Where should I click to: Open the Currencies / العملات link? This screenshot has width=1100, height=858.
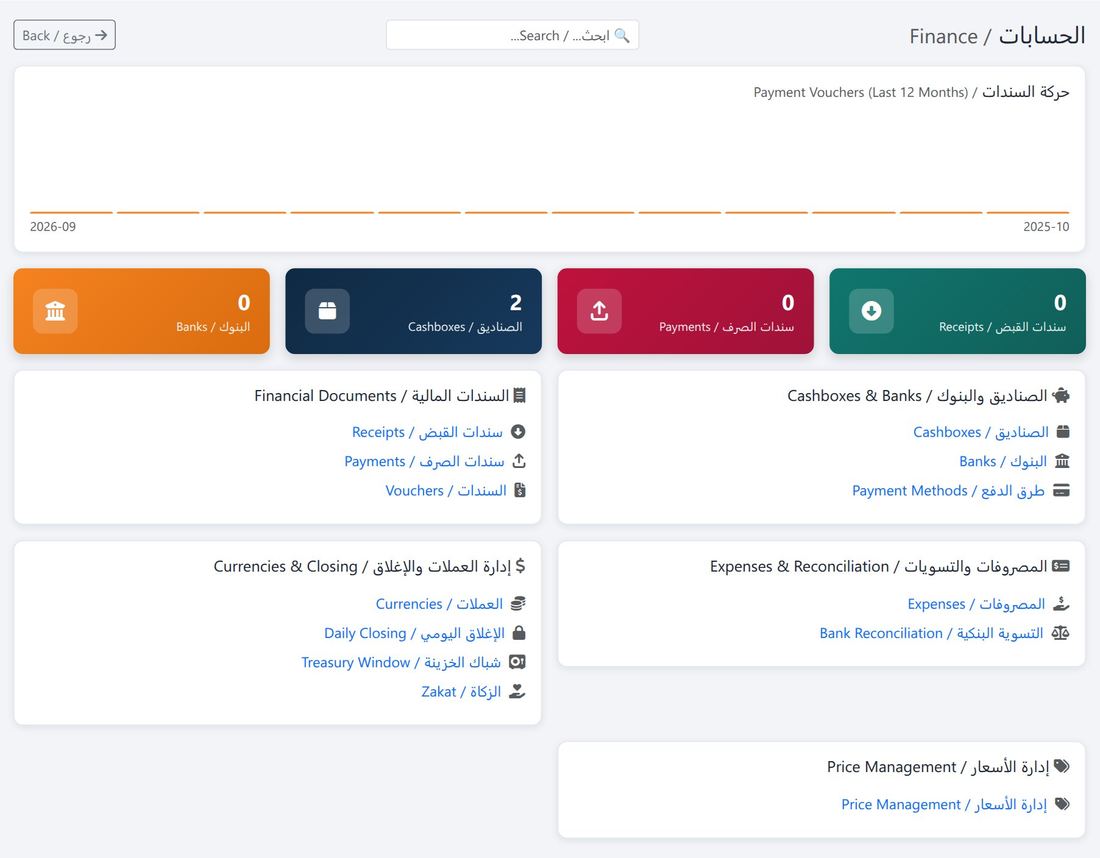(x=439, y=604)
